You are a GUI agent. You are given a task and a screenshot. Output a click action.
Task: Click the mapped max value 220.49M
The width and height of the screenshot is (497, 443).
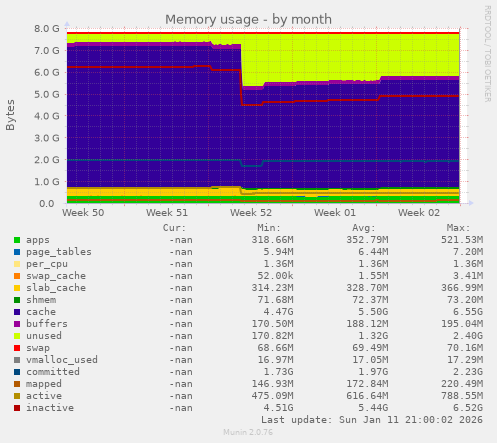tap(462, 384)
